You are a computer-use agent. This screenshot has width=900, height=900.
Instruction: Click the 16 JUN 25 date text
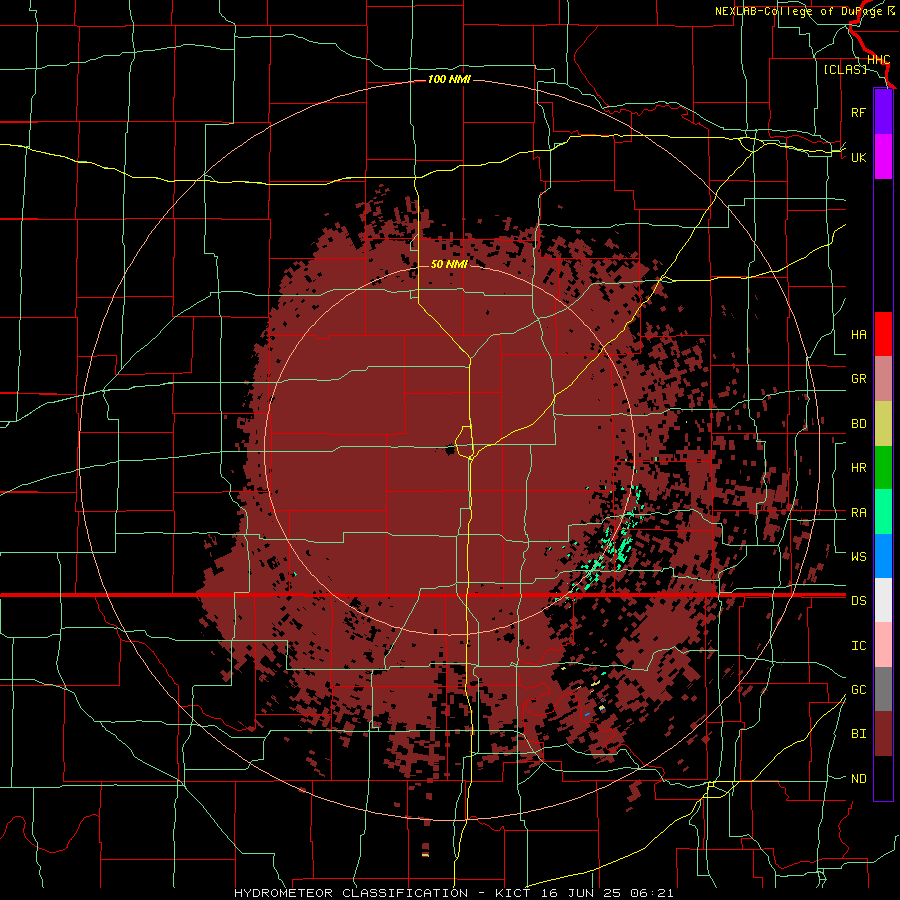pos(581,893)
